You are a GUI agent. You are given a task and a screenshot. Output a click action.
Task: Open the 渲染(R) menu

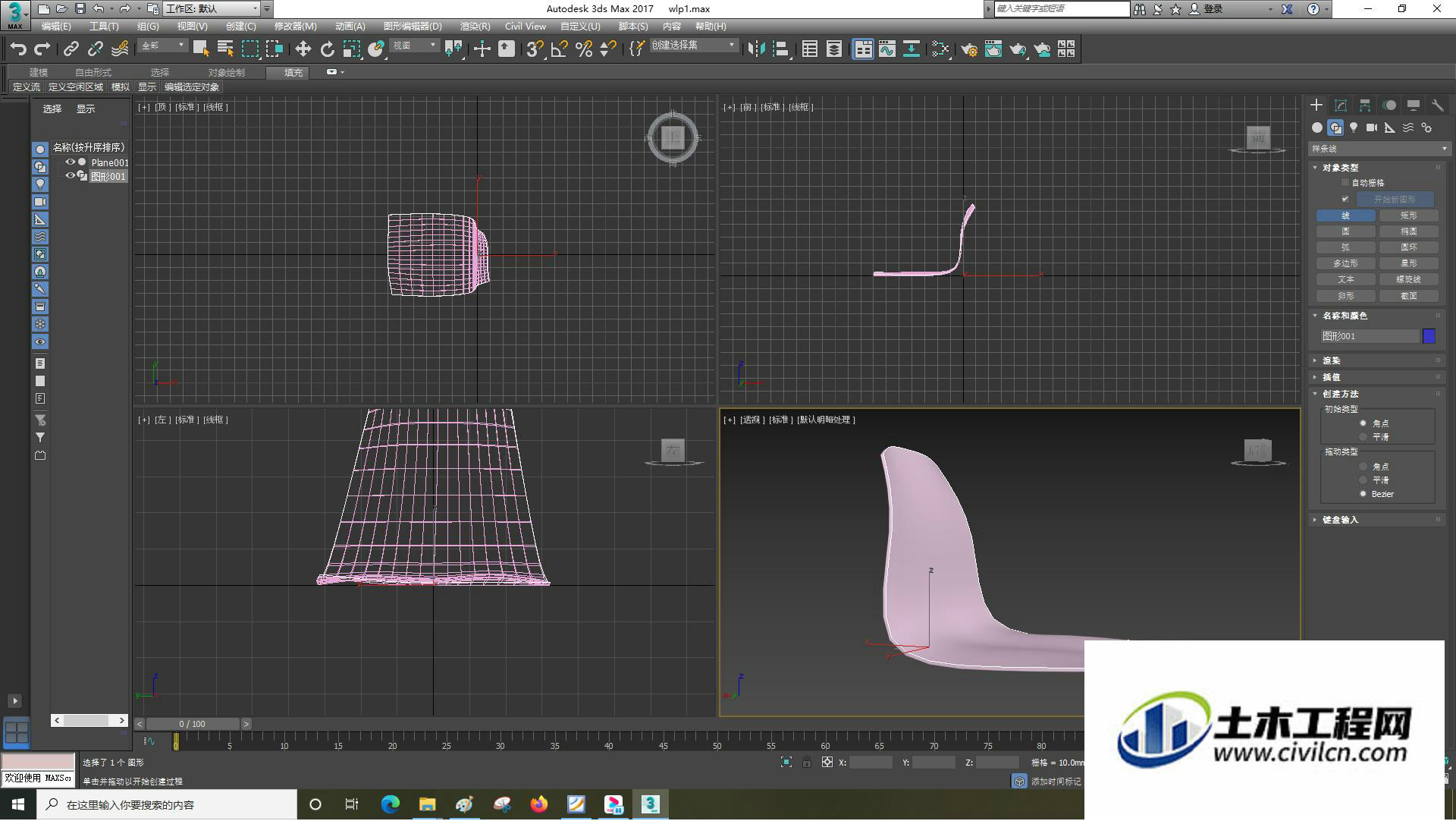coord(475,27)
